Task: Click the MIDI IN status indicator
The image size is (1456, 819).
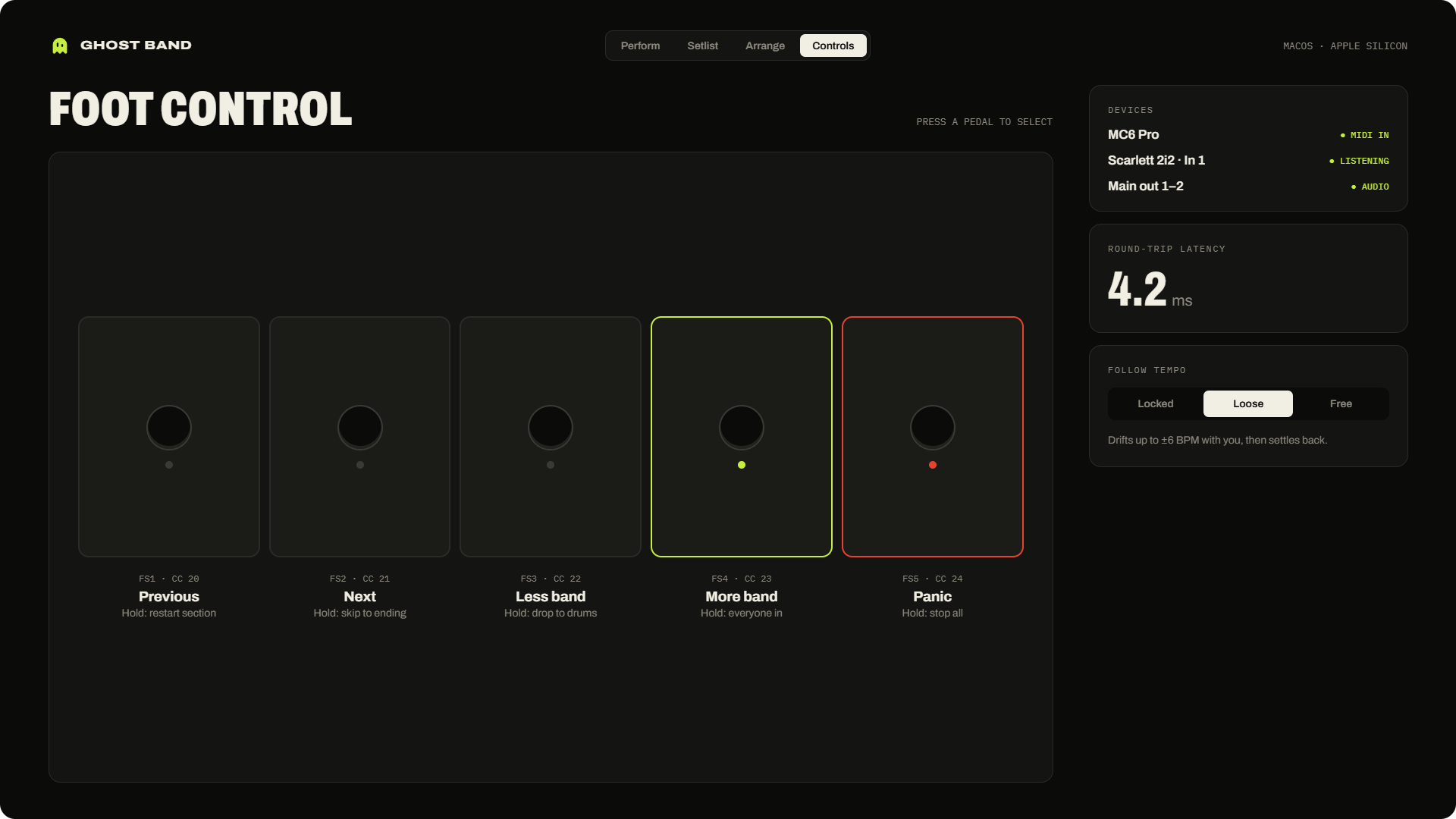Action: pyautogui.click(x=1364, y=135)
